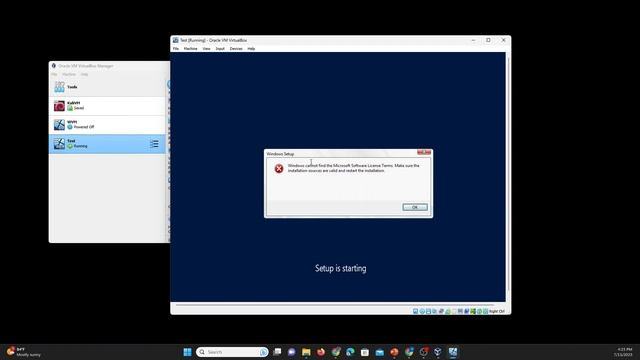Click OK in the Windows Setup error dialog
This screenshot has height=360, width=640.
(415, 207)
